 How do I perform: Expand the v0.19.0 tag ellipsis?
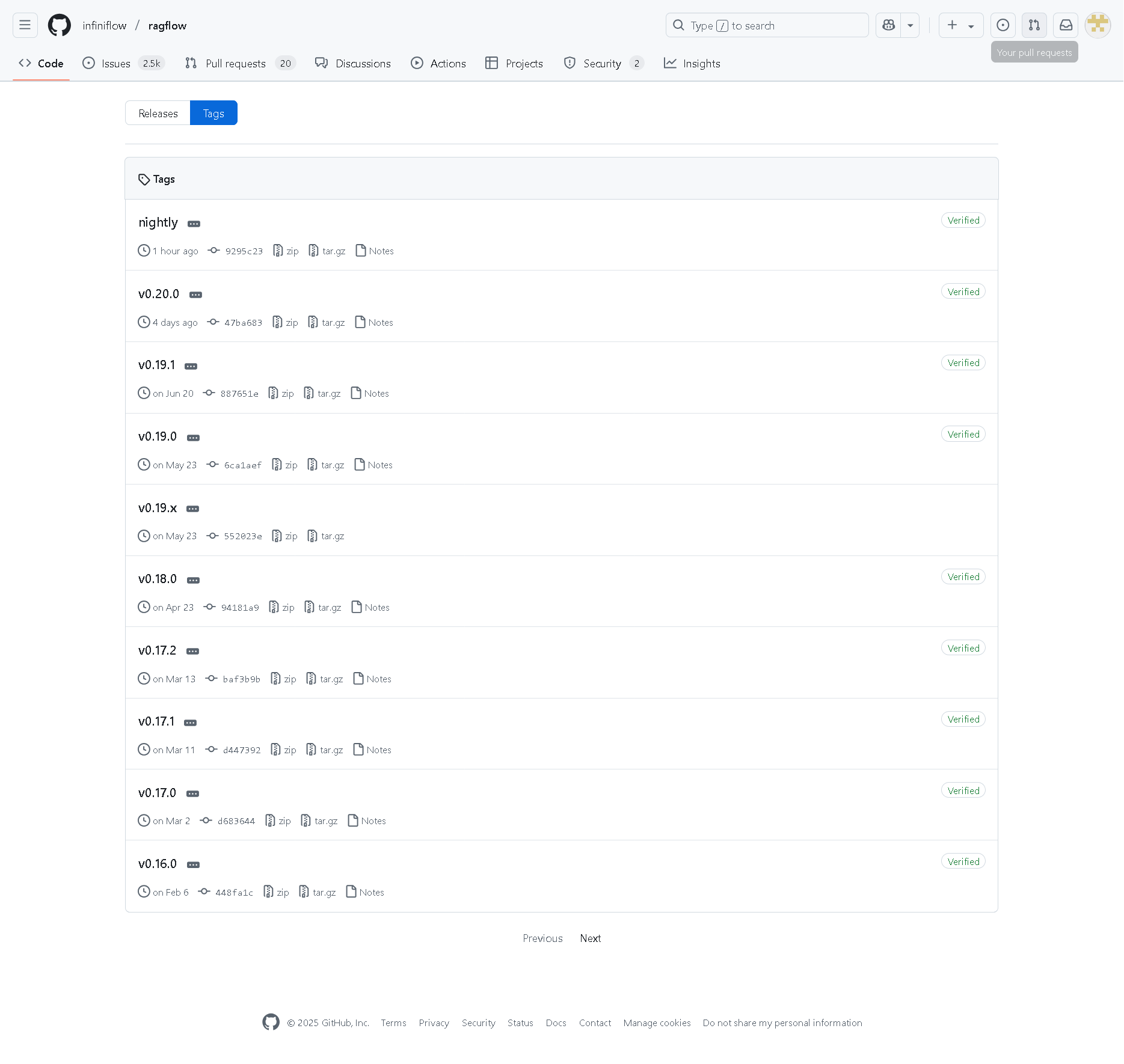click(193, 438)
